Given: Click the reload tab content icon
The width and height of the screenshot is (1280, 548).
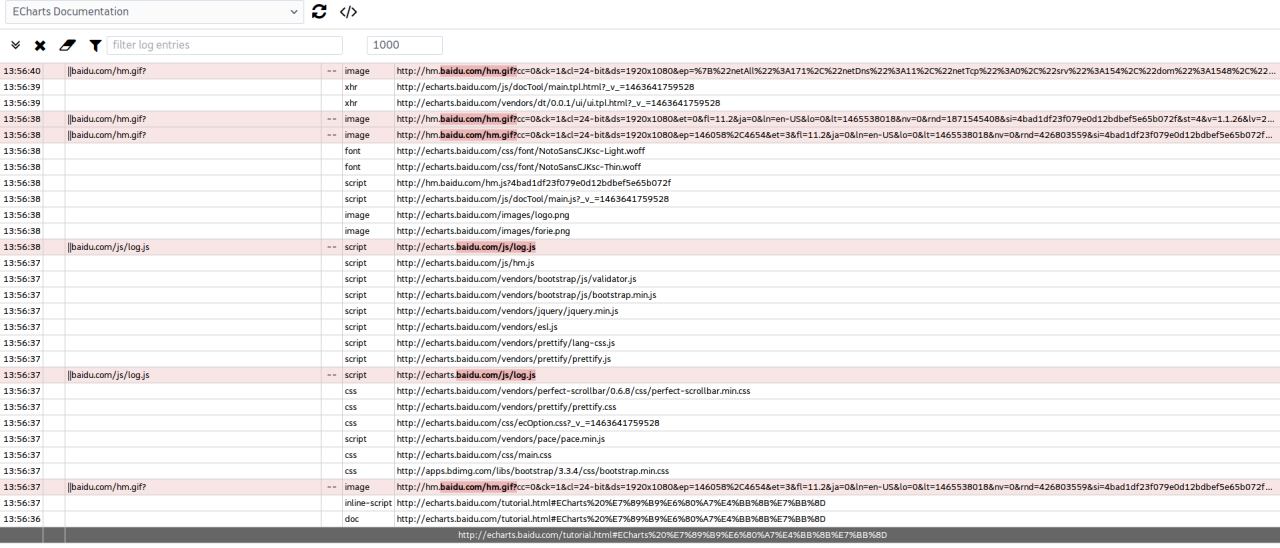Looking at the screenshot, I should 320,12.
